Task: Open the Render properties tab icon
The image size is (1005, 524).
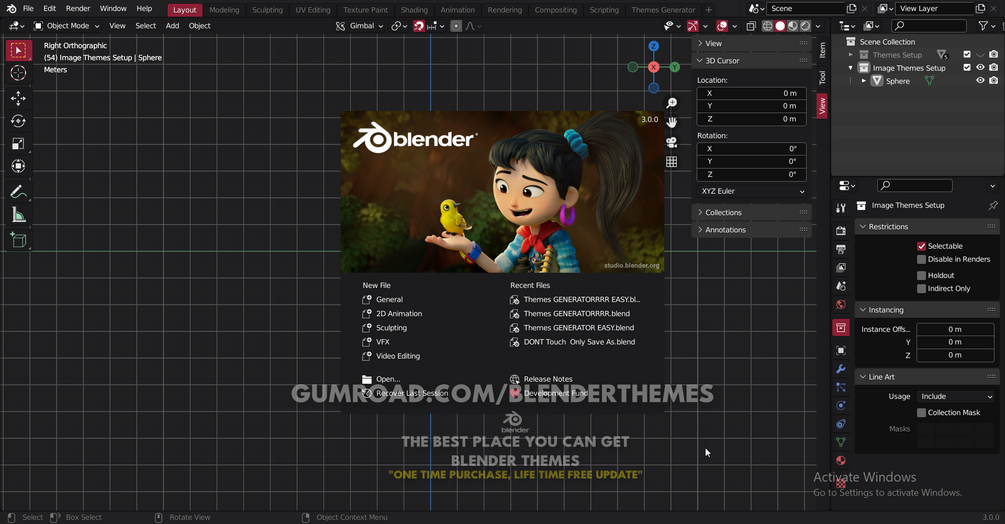Action: point(841,231)
